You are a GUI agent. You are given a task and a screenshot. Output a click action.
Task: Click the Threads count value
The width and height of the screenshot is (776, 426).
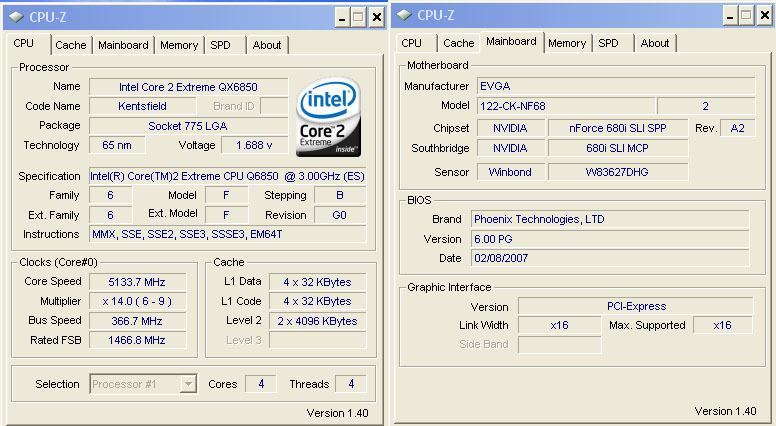coord(351,384)
